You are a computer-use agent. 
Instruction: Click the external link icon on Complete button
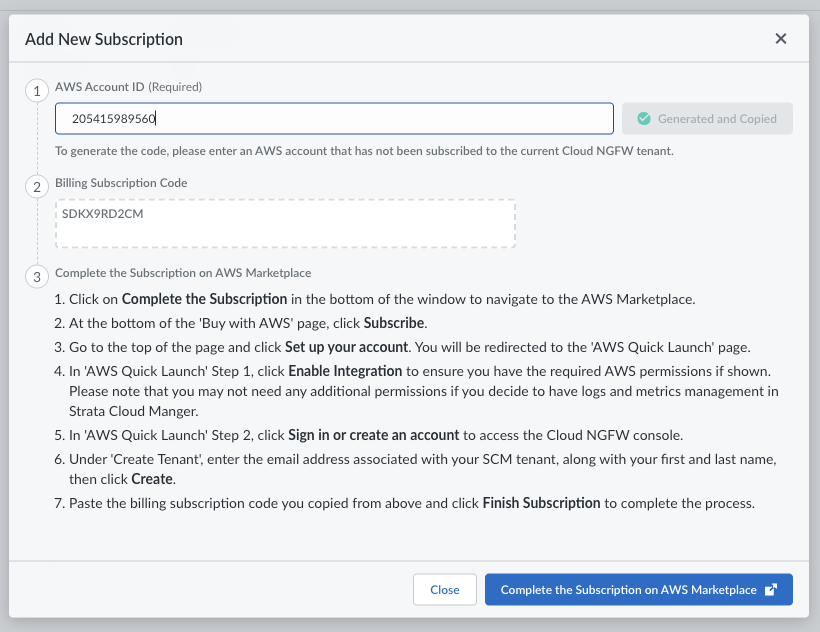coord(771,590)
